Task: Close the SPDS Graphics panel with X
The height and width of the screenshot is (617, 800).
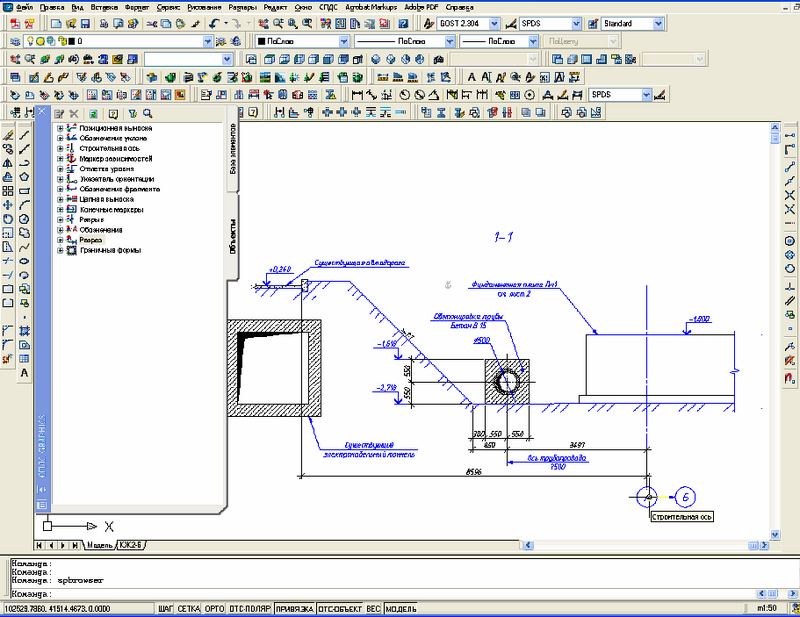Action: pos(42,111)
